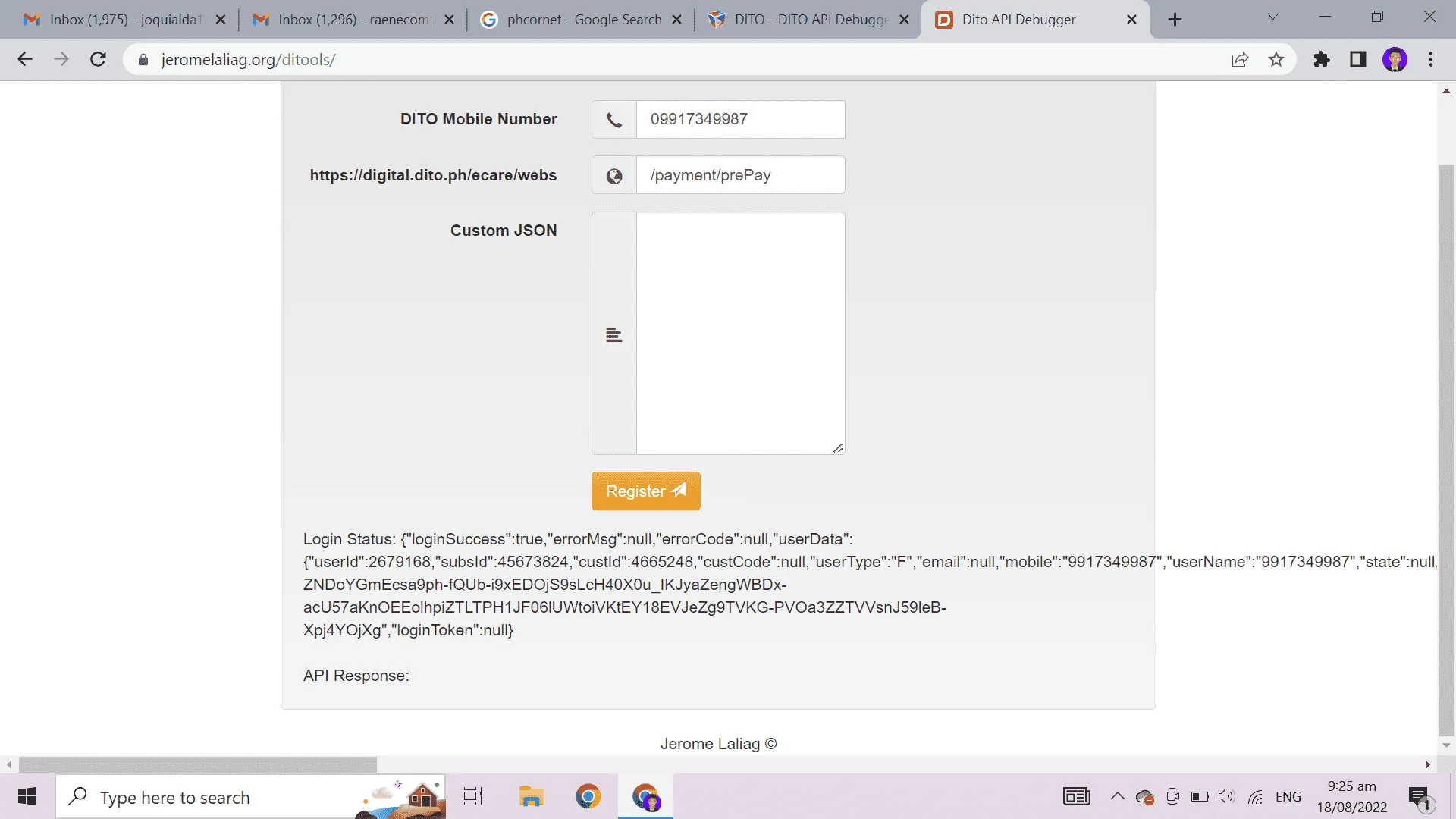Open File Explorer from the taskbar
Viewport: 1456px width, 819px height.
[531, 797]
